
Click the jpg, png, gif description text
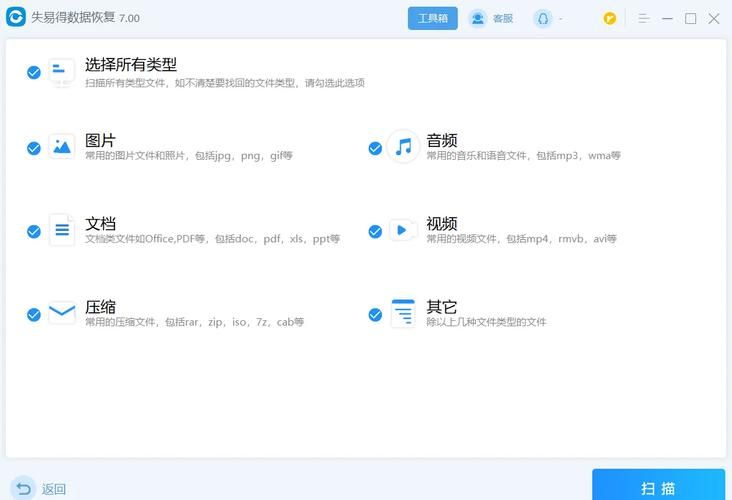(189, 155)
